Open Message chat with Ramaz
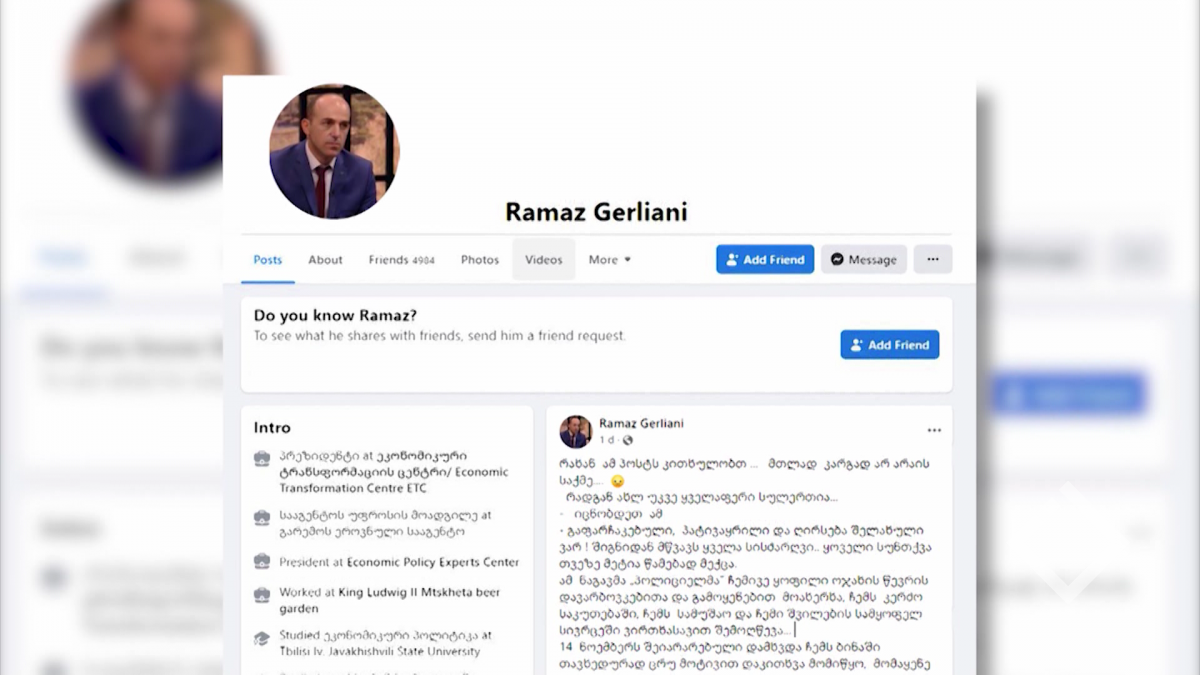 864,260
